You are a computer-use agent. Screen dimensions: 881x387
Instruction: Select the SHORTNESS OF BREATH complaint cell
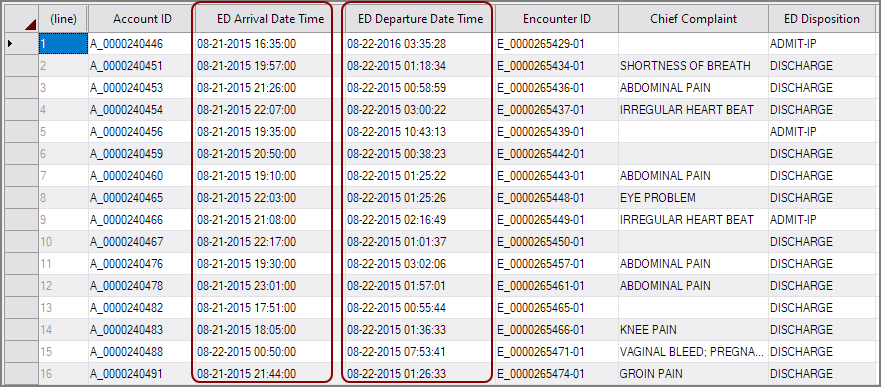(693, 66)
